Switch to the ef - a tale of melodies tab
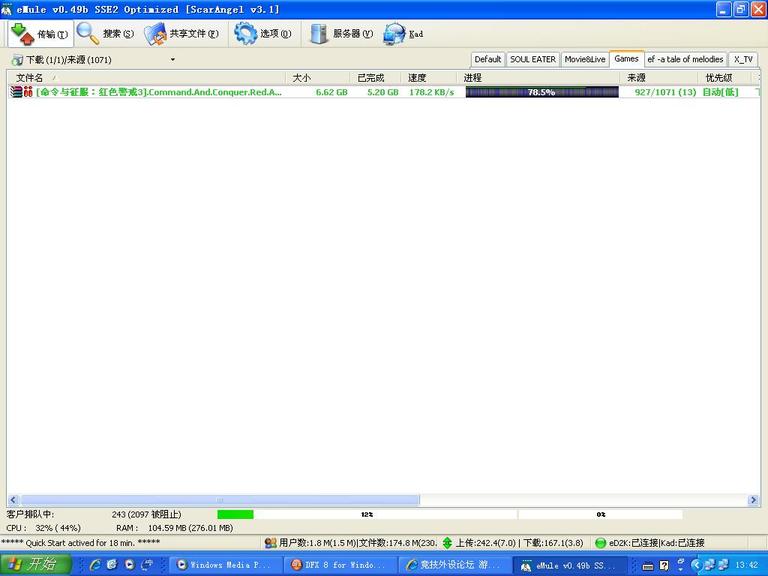The image size is (768, 576). pyautogui.click(x=685, y=59)
